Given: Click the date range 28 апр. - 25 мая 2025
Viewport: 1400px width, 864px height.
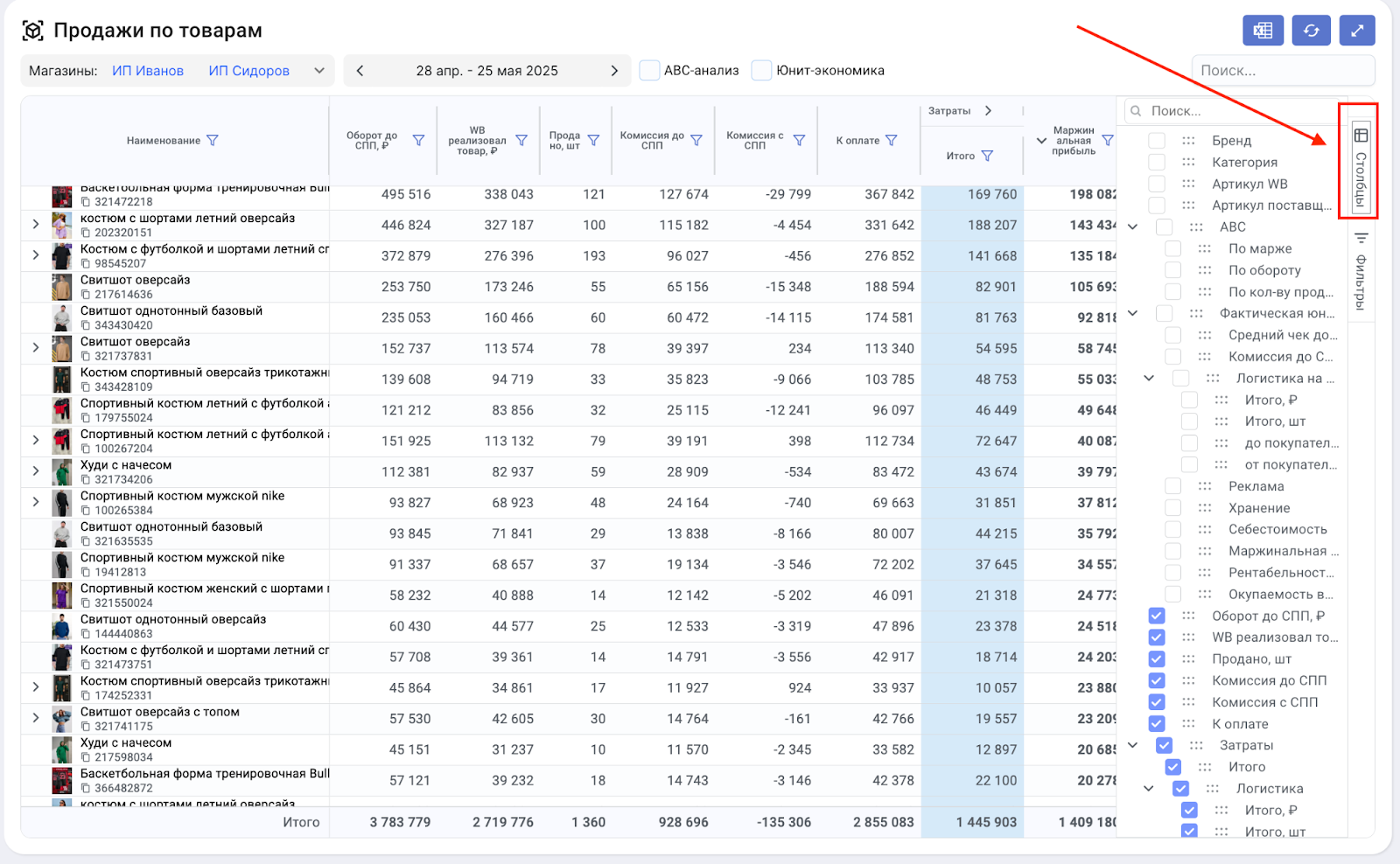Looking at the screenshot, I should pos(486,71).
